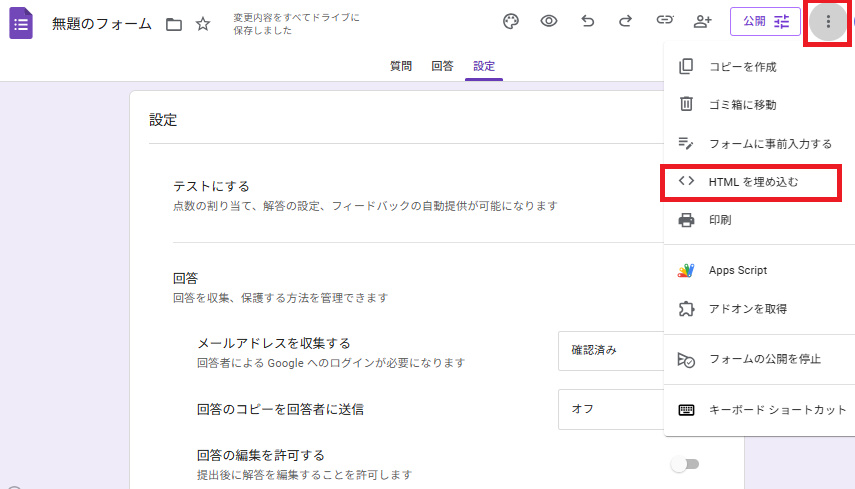Click the three-dot more options button

828,21
